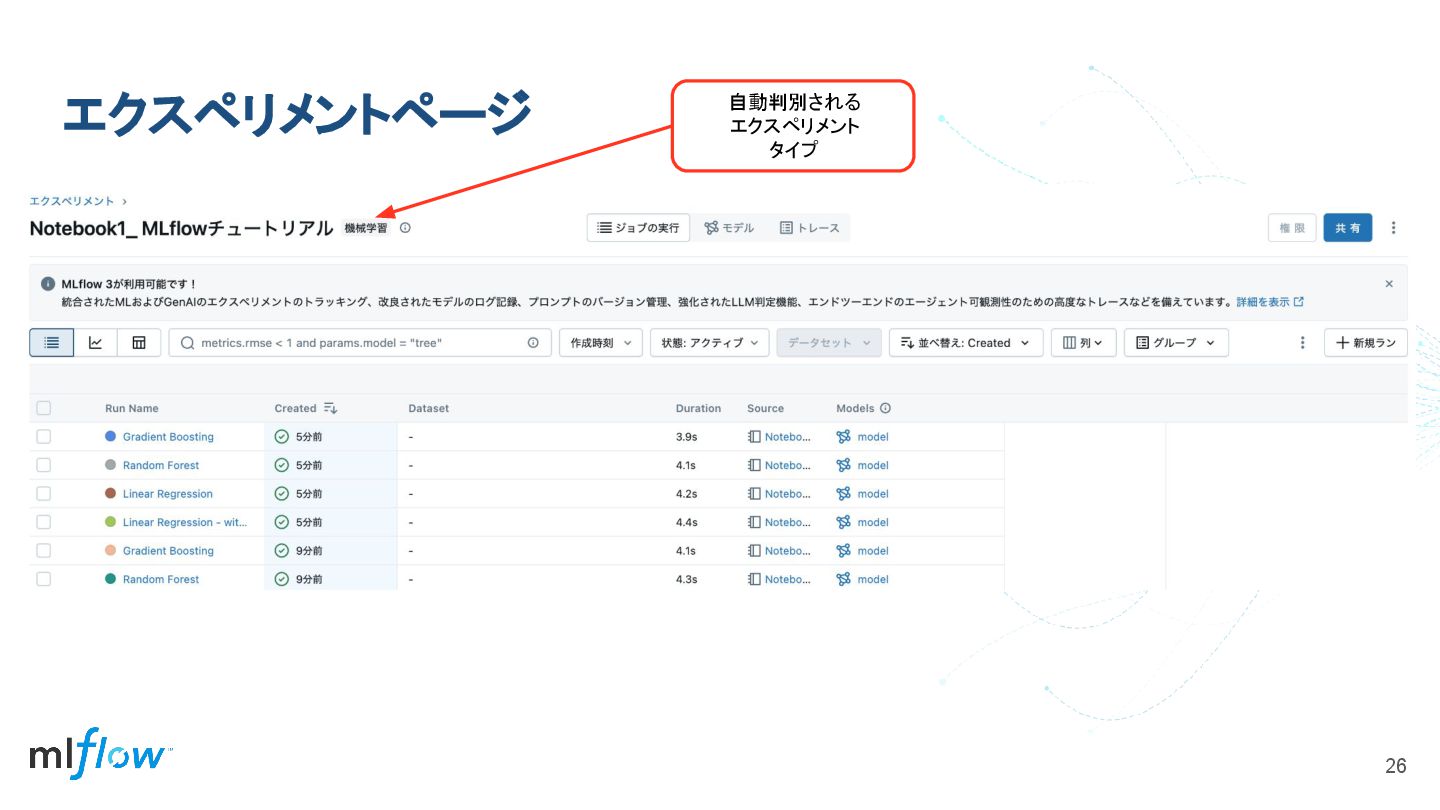Select all runs with header checkbox
1440x810 pixels.
point(43,408)
